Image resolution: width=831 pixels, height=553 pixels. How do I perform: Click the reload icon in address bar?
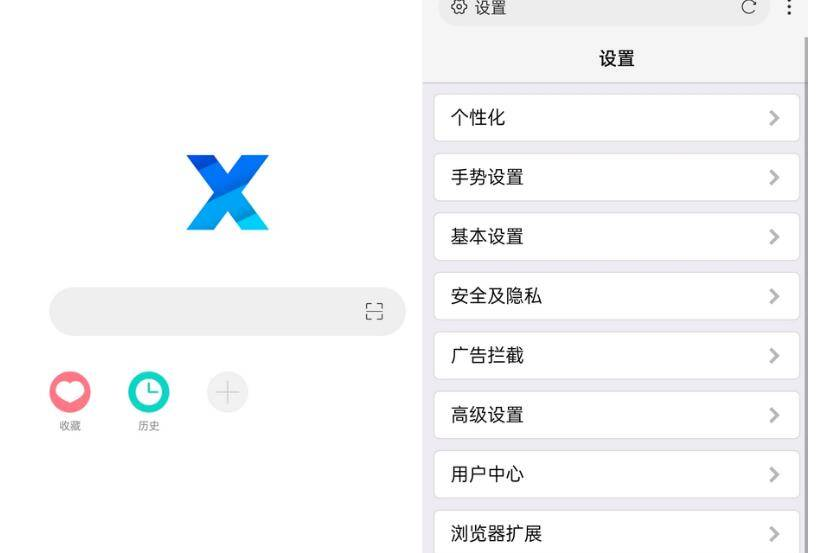(x=748, y=8)
